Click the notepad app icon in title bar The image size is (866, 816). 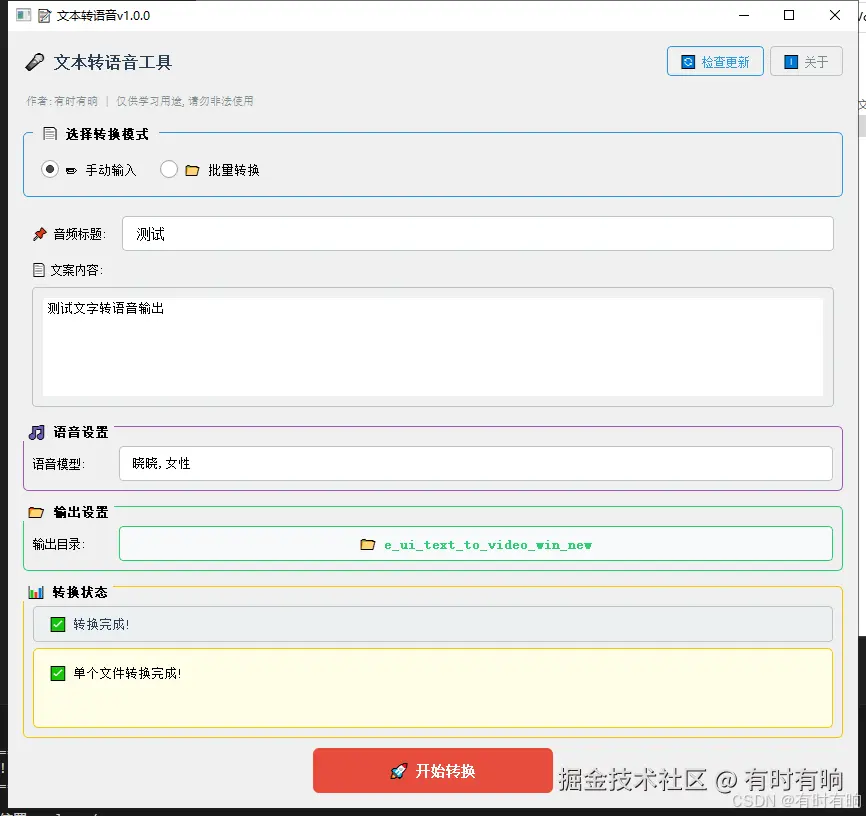(44, 15)
